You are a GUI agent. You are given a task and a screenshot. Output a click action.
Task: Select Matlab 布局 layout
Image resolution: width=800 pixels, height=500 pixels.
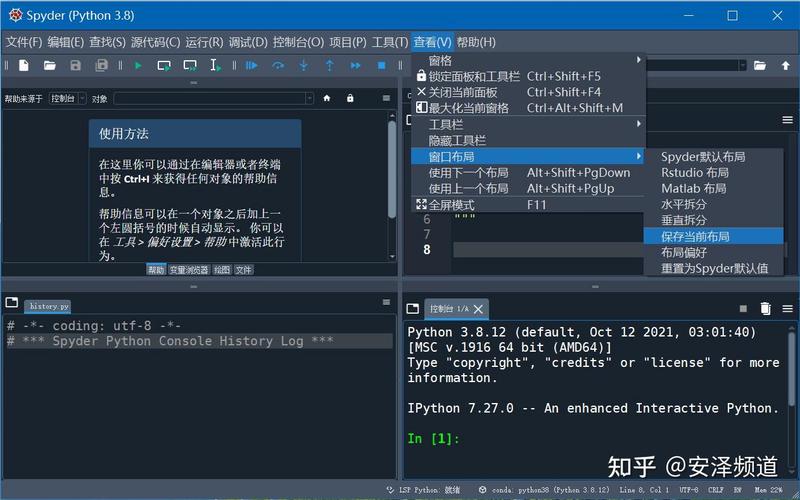point(714,188)
